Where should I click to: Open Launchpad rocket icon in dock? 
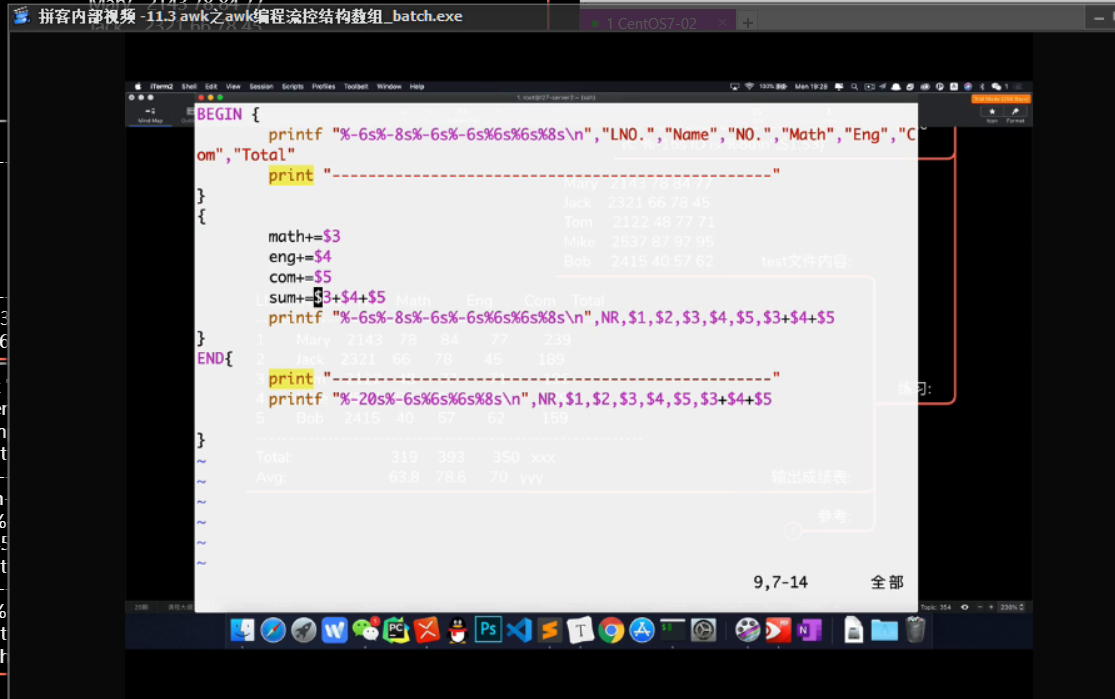(x=304, y=630)
